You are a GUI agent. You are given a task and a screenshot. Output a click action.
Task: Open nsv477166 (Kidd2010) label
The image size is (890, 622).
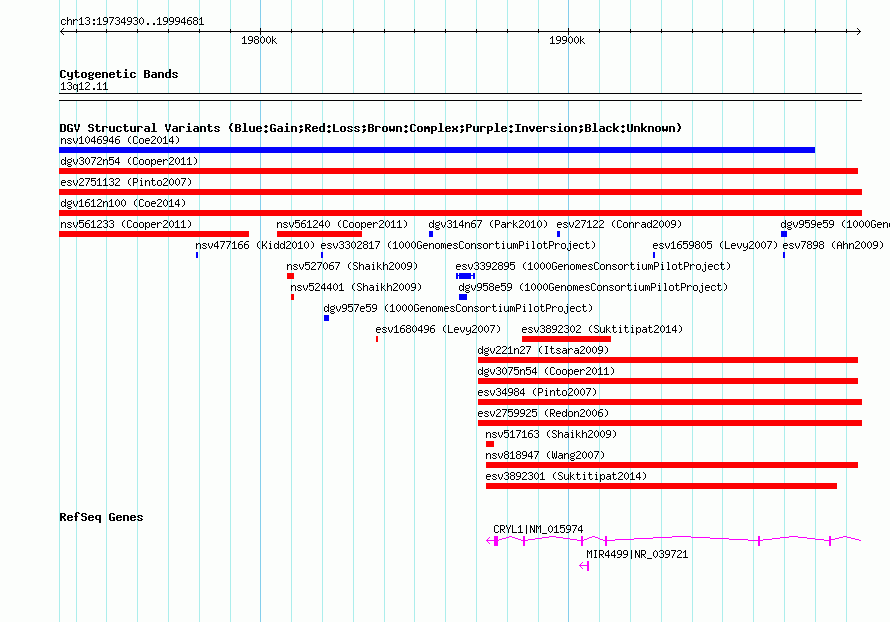pyautogui.click(x=255, y=245)
